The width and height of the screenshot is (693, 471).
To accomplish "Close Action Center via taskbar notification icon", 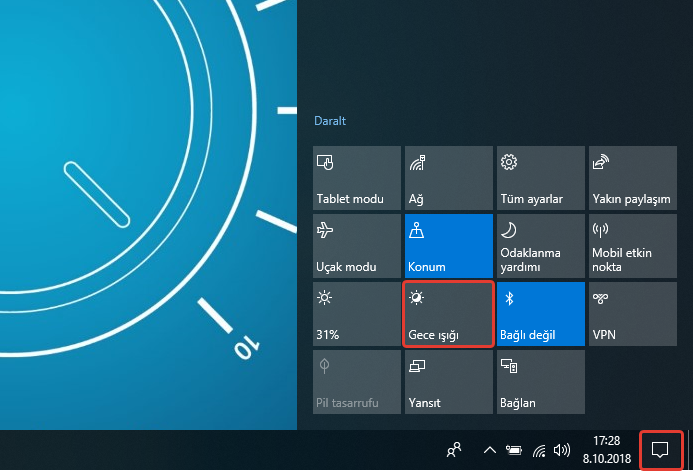I will click(x=660, y=450).
